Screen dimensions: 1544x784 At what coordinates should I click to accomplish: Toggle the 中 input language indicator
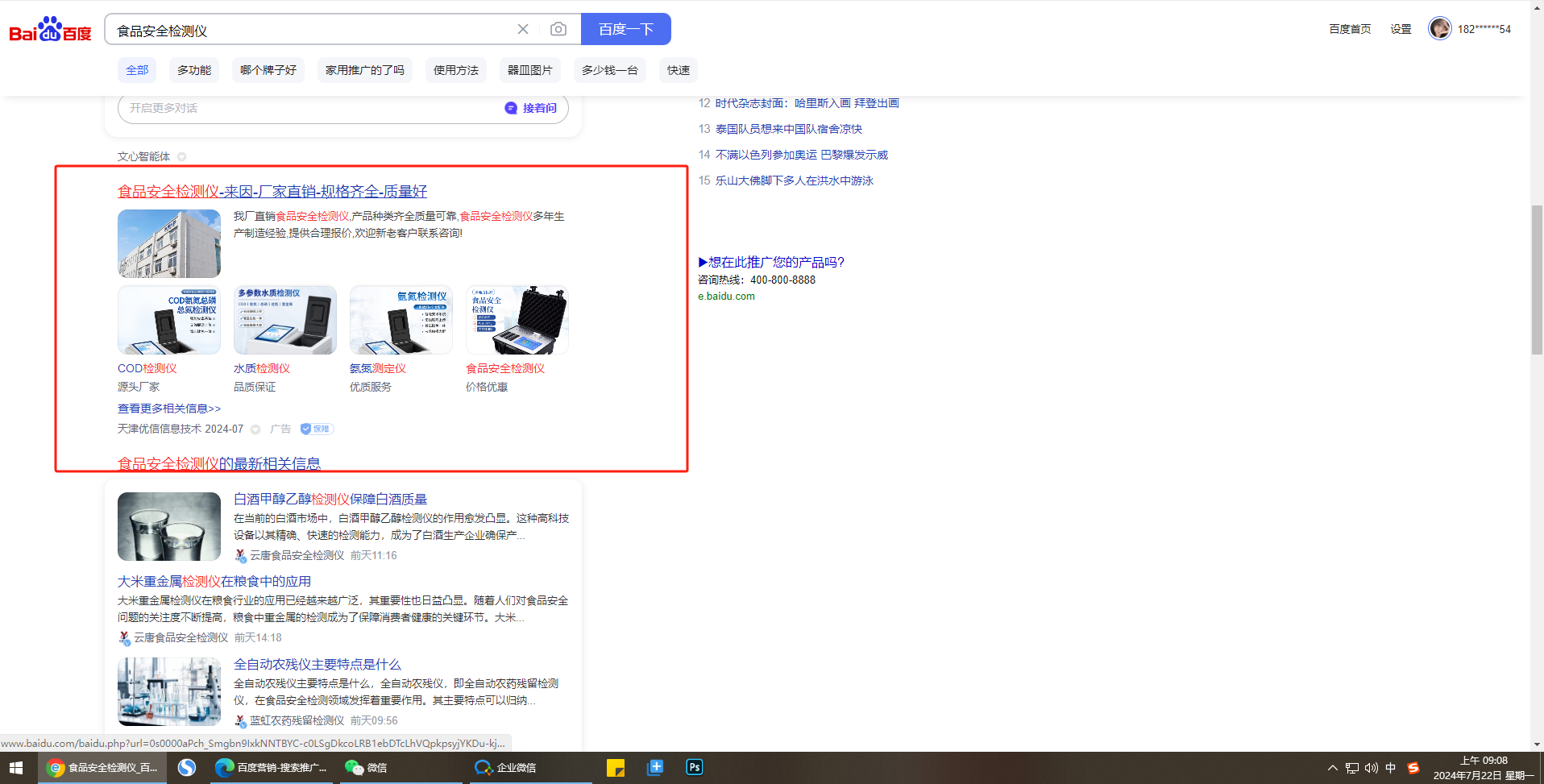click(x=1391, y=768)
